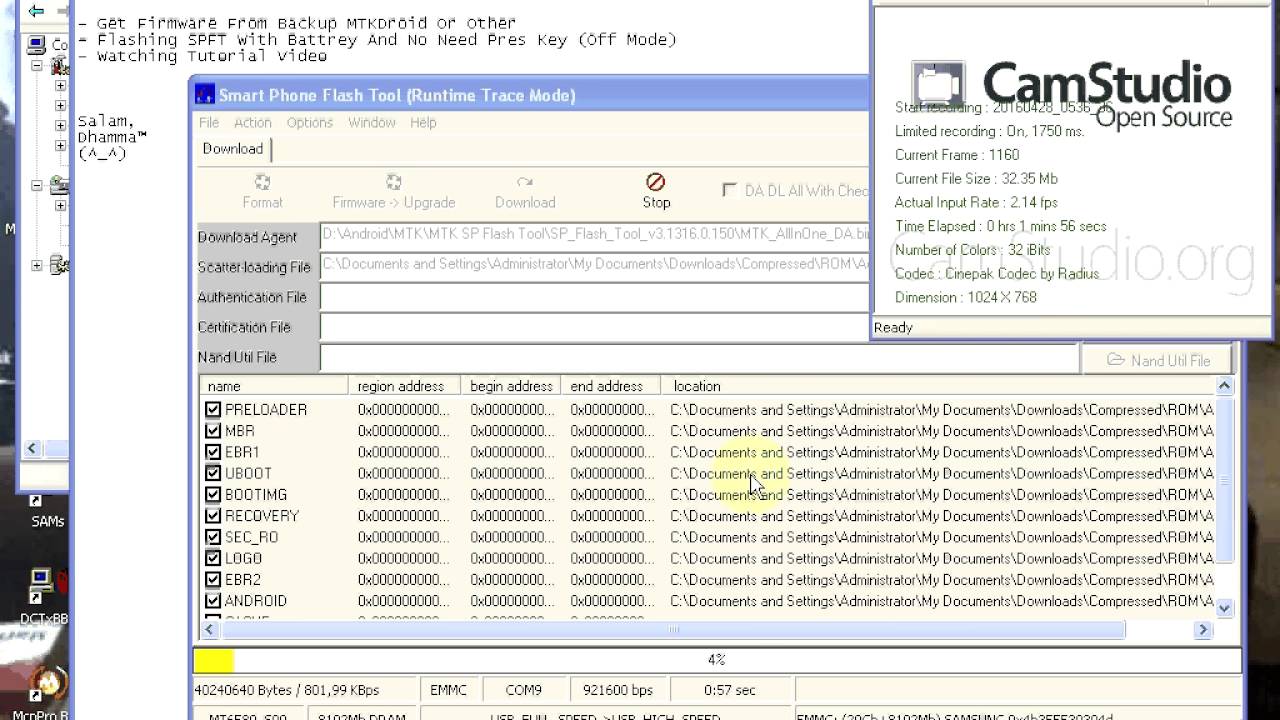Open the File menu
The height and width of the screenshot is (720, 1280).
(208, 122)
